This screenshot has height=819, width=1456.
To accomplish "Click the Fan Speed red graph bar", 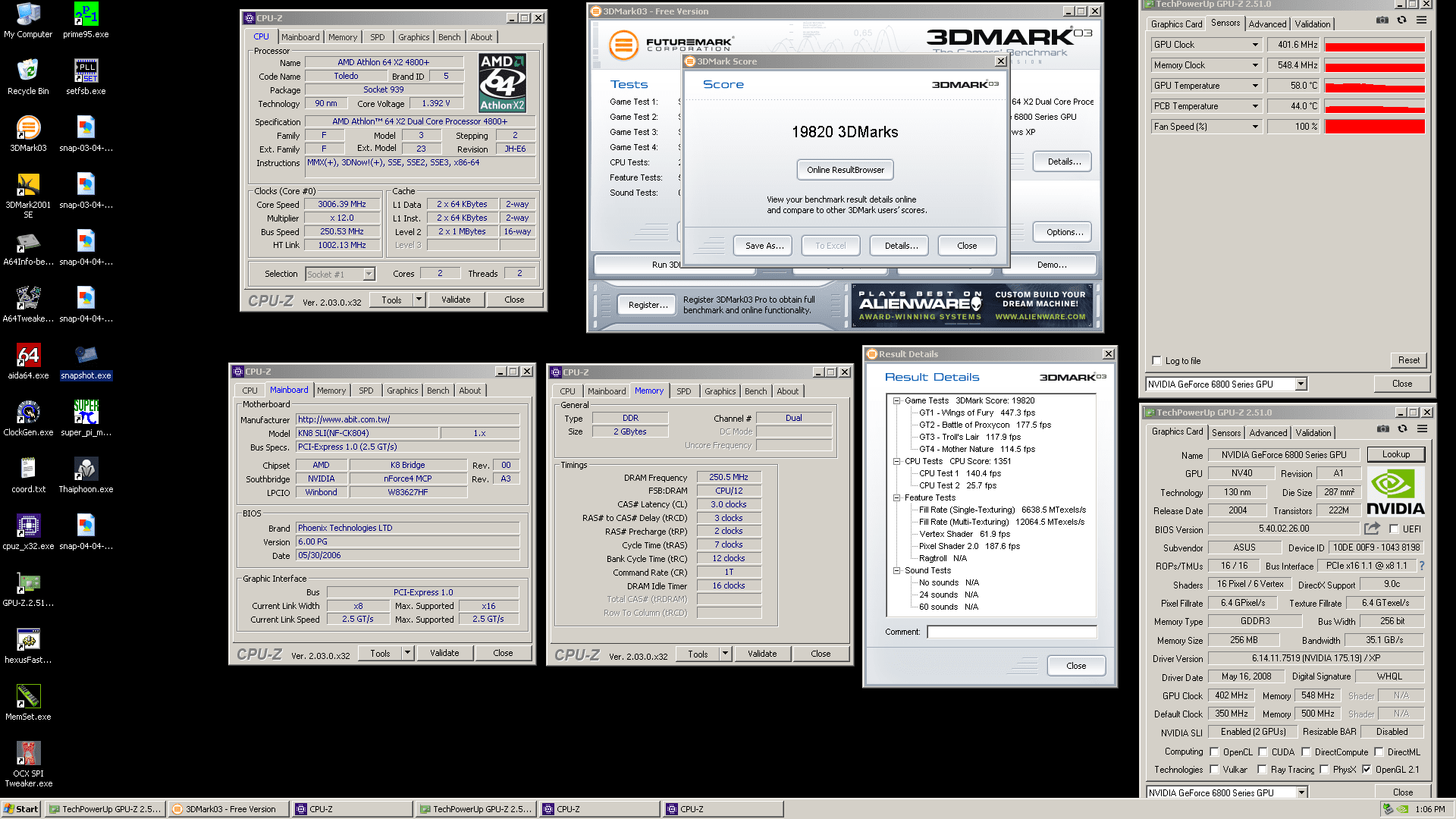I will (1374, 127).
